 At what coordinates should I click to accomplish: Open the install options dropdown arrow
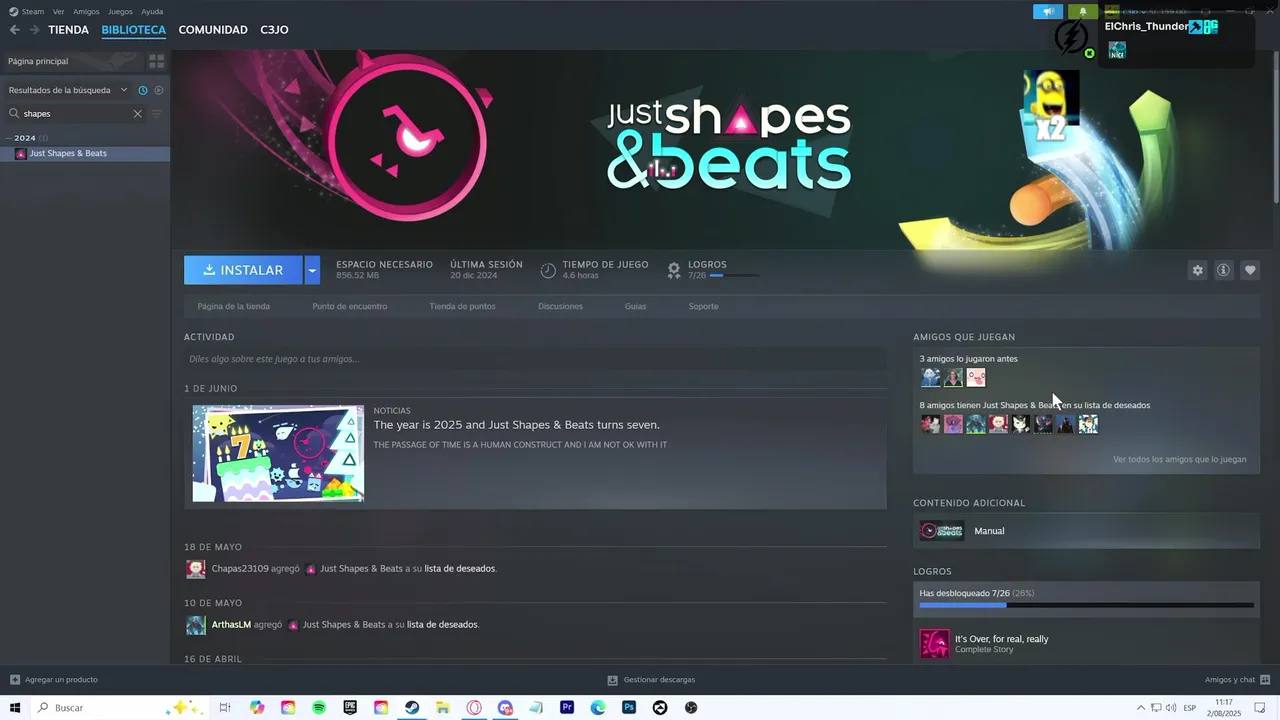(312, 270)
